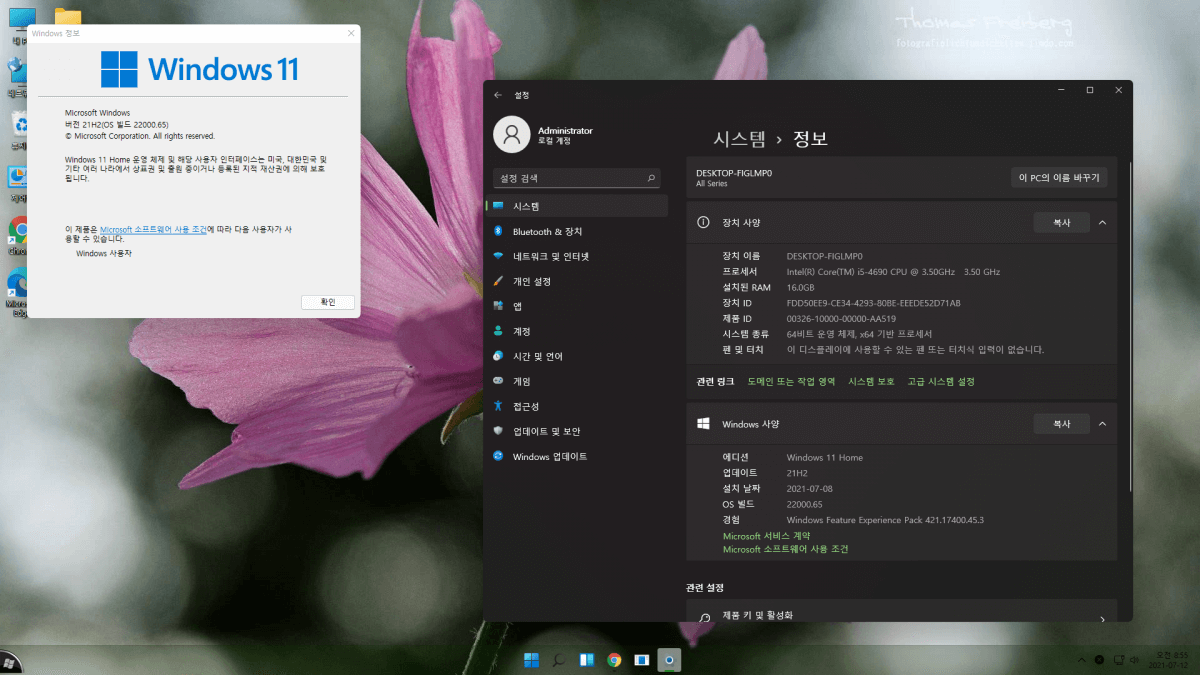This screenshot has height=675, width=1200.
Task: Open Microsoft 서비스 계약 link
Action: [x=766, y=536]
